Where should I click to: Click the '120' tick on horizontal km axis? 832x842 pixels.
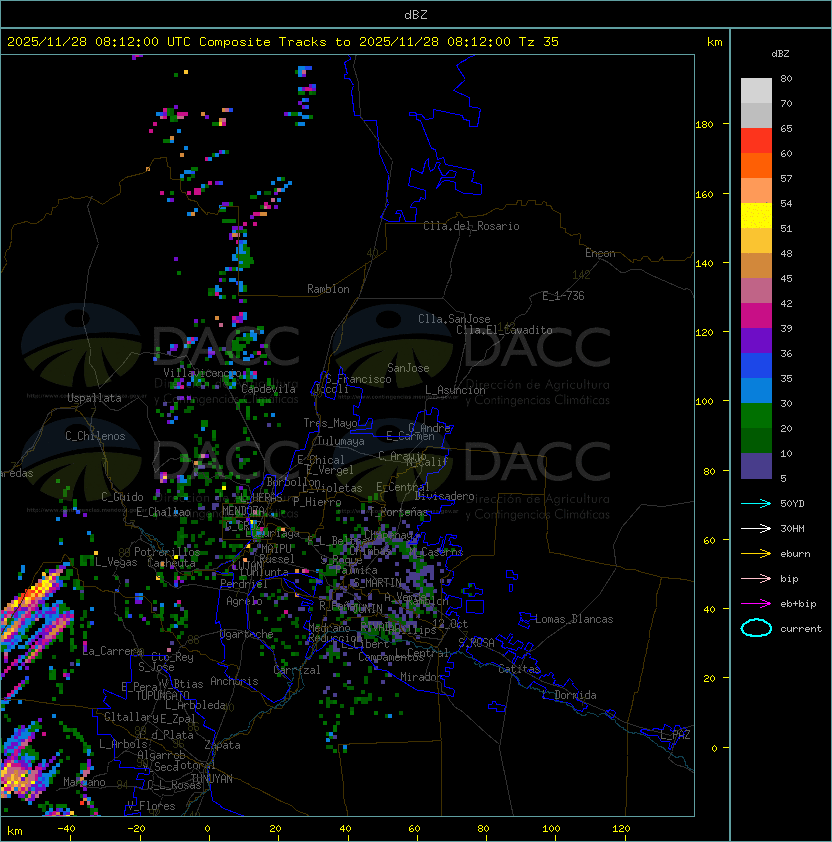coord(621,829)
